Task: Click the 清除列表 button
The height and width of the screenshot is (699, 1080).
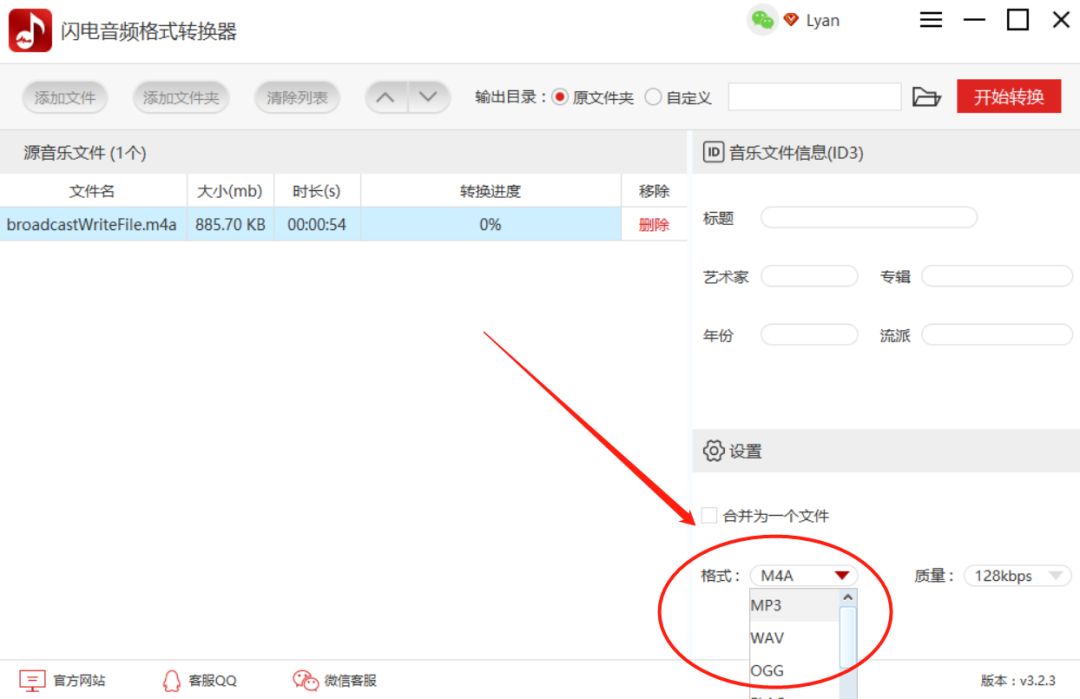Action: (x=297, y=97)
